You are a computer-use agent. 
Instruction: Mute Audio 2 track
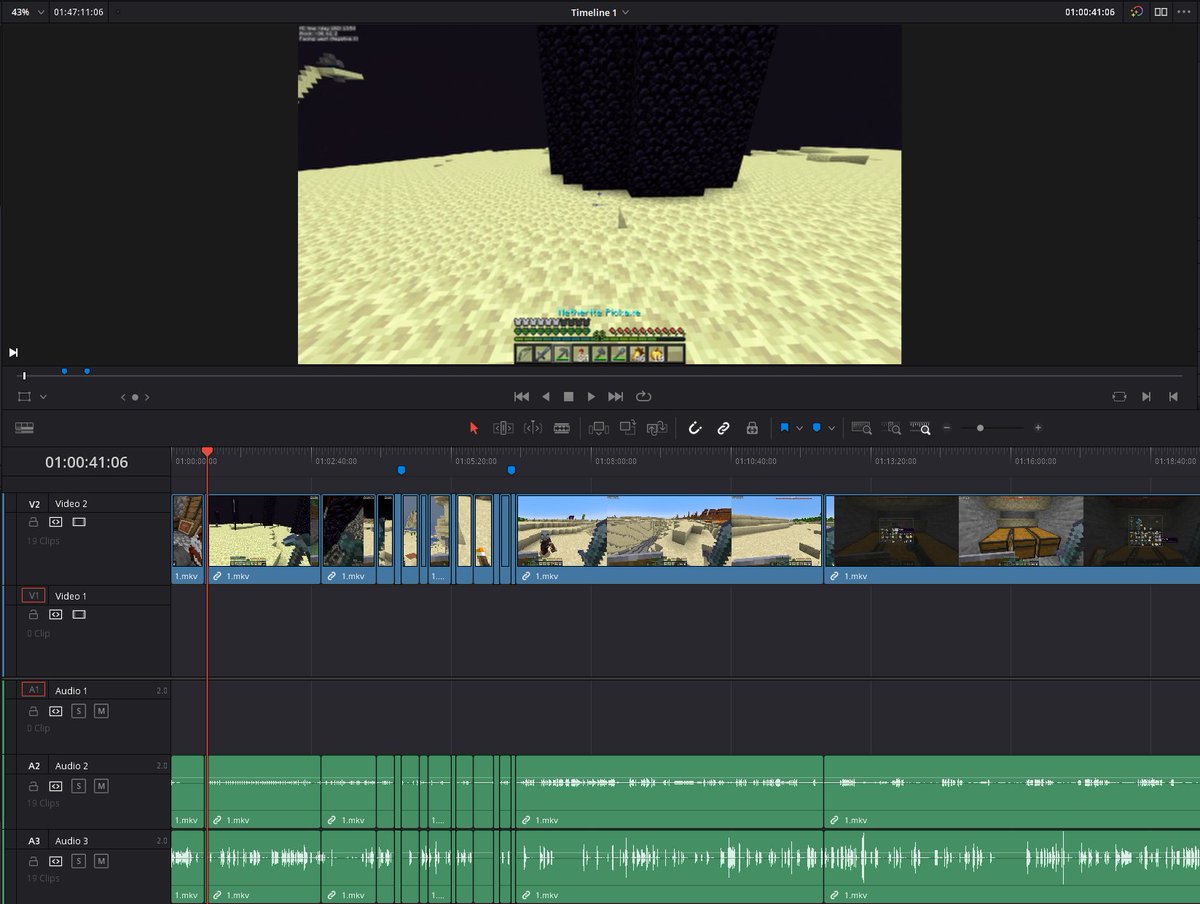click(101, 786)
